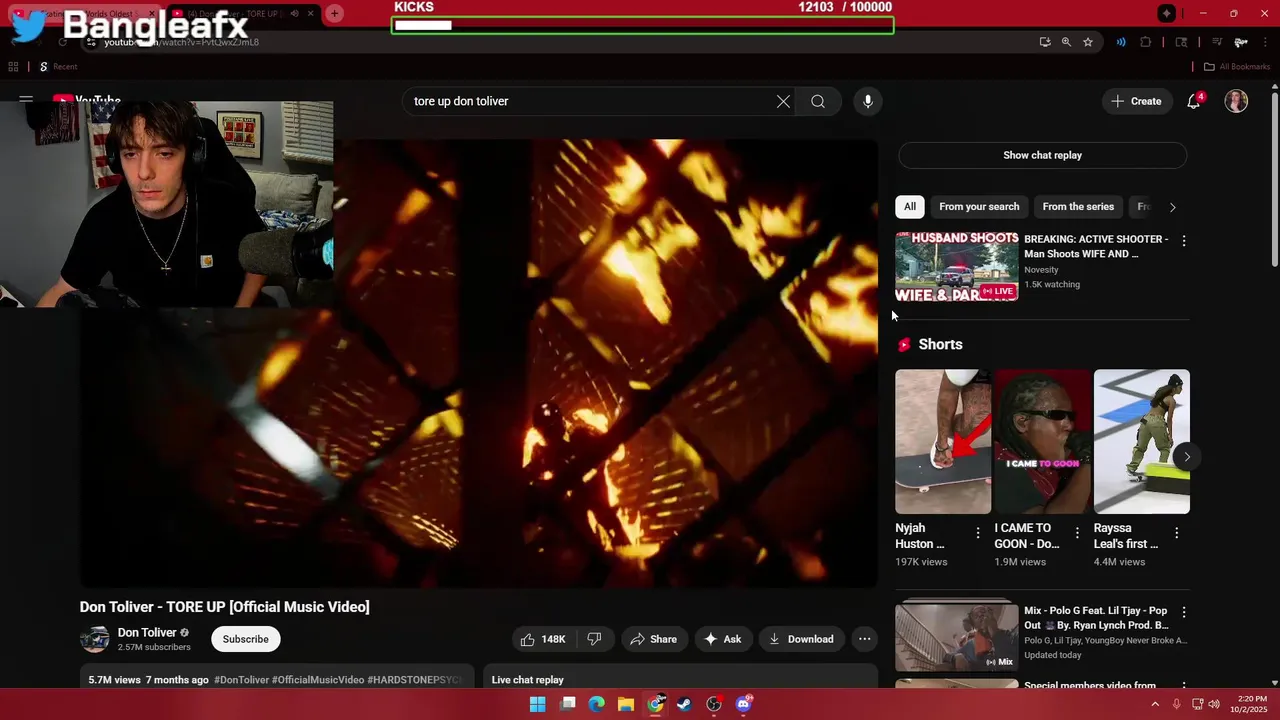This screenshot has width=1280, height=720.
Task: Dislike the video with thumbs down
Action: 594,639
